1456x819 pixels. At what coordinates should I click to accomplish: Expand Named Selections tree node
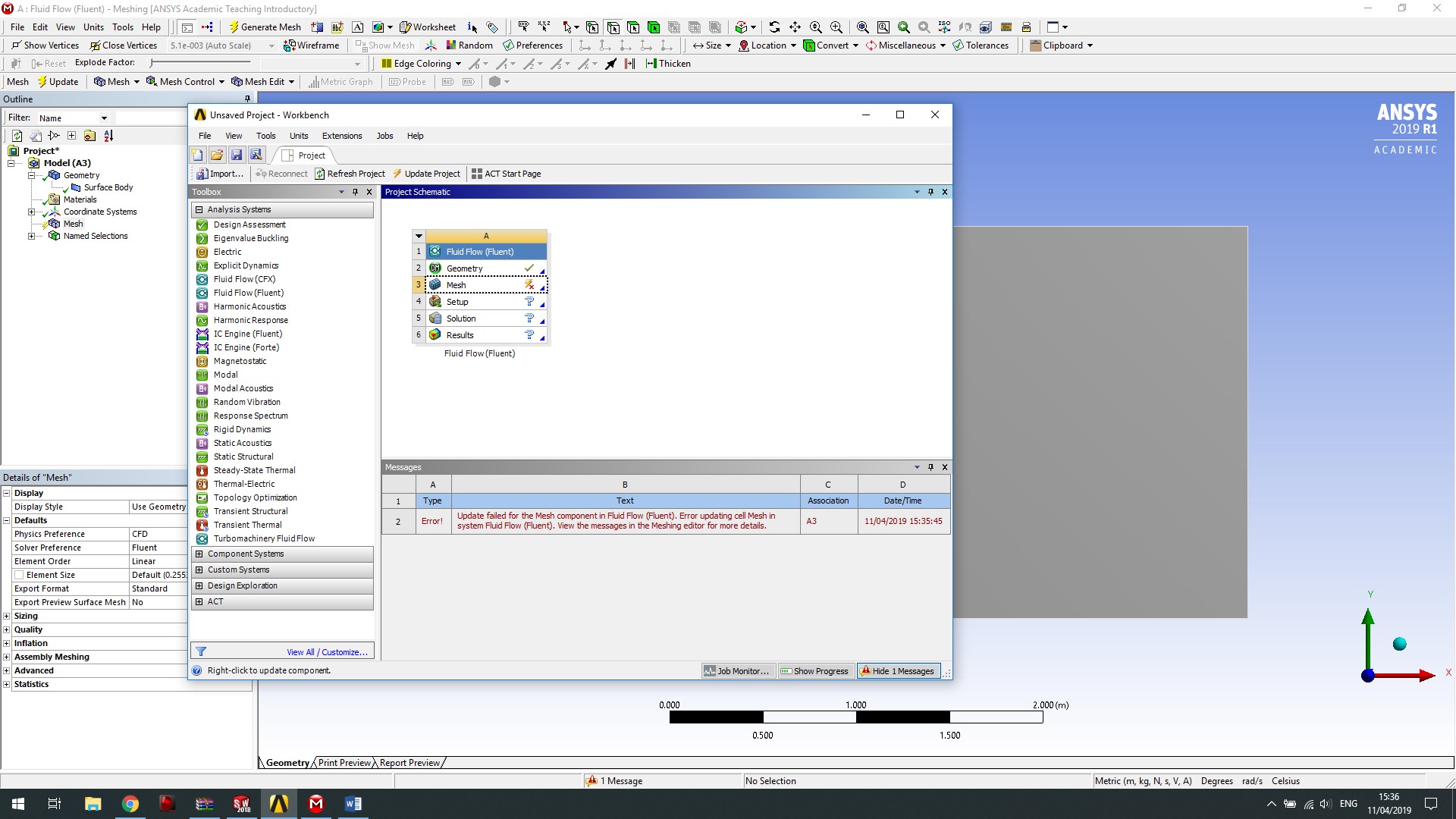[31, 236]
